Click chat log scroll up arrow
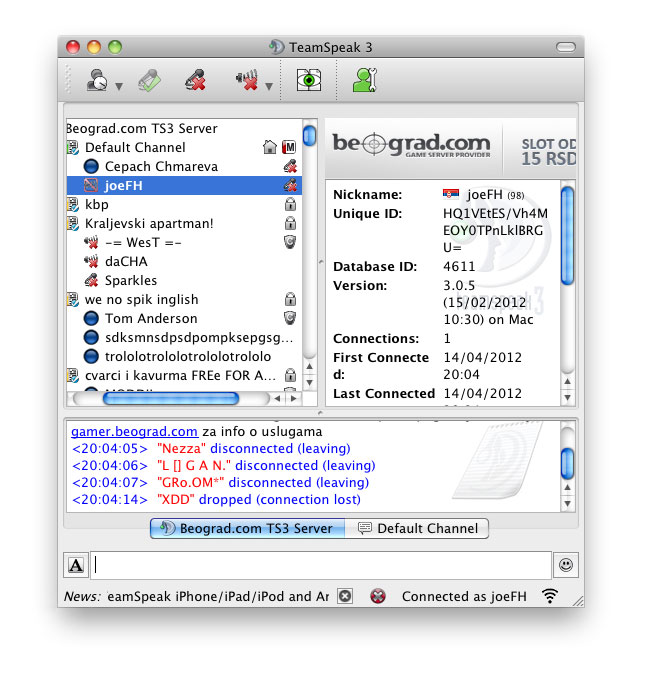This screenshot has height=680, width=656. point(568,487)
